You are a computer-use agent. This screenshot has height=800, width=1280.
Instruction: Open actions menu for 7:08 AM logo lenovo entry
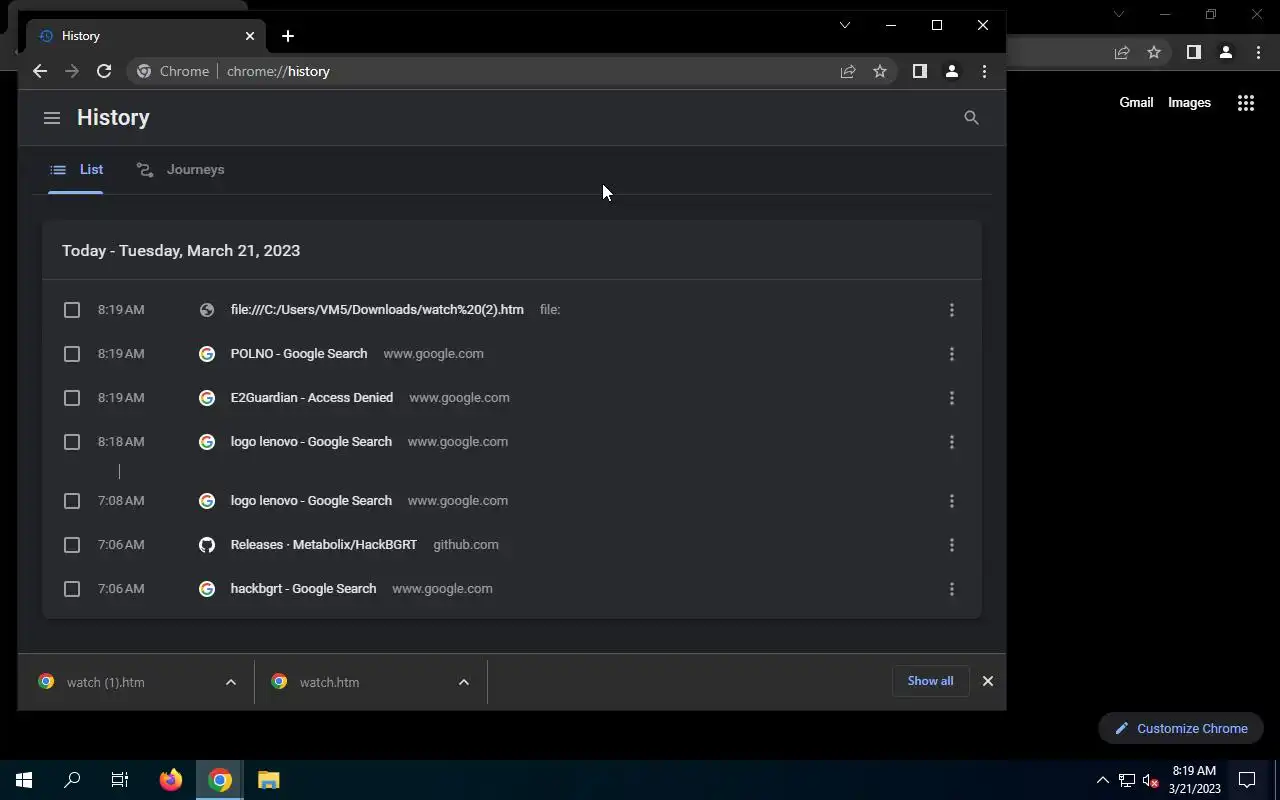(952, 501)
